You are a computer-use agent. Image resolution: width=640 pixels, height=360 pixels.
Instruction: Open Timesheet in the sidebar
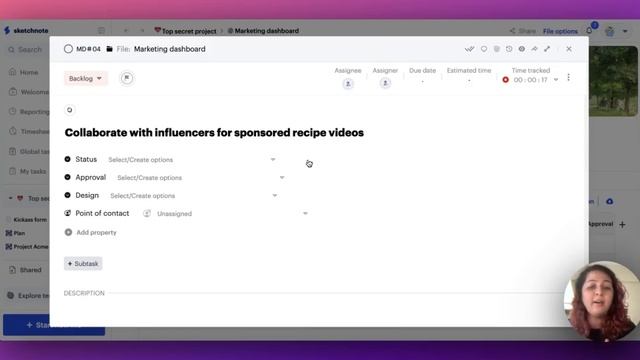click(29, 131)
